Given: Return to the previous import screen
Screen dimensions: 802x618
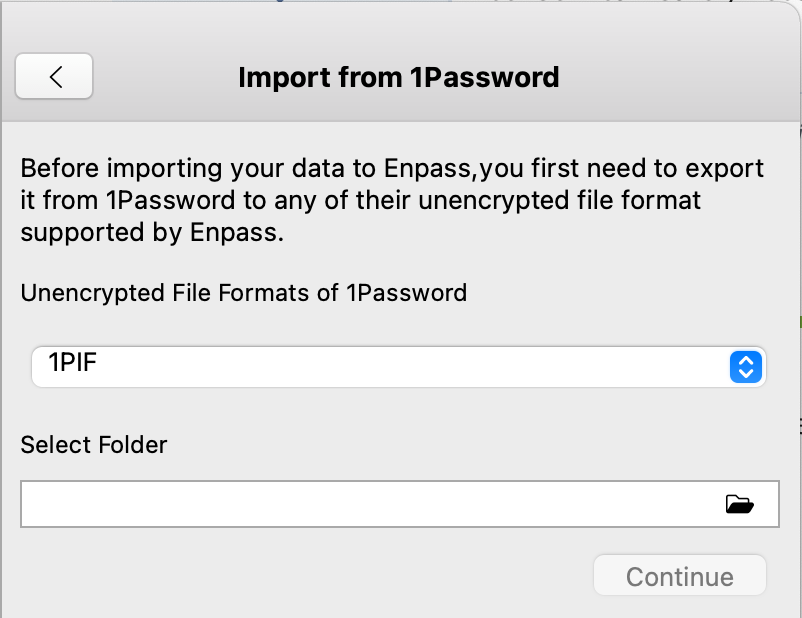Looking at the screenshot, I should (x=55, y=77).
